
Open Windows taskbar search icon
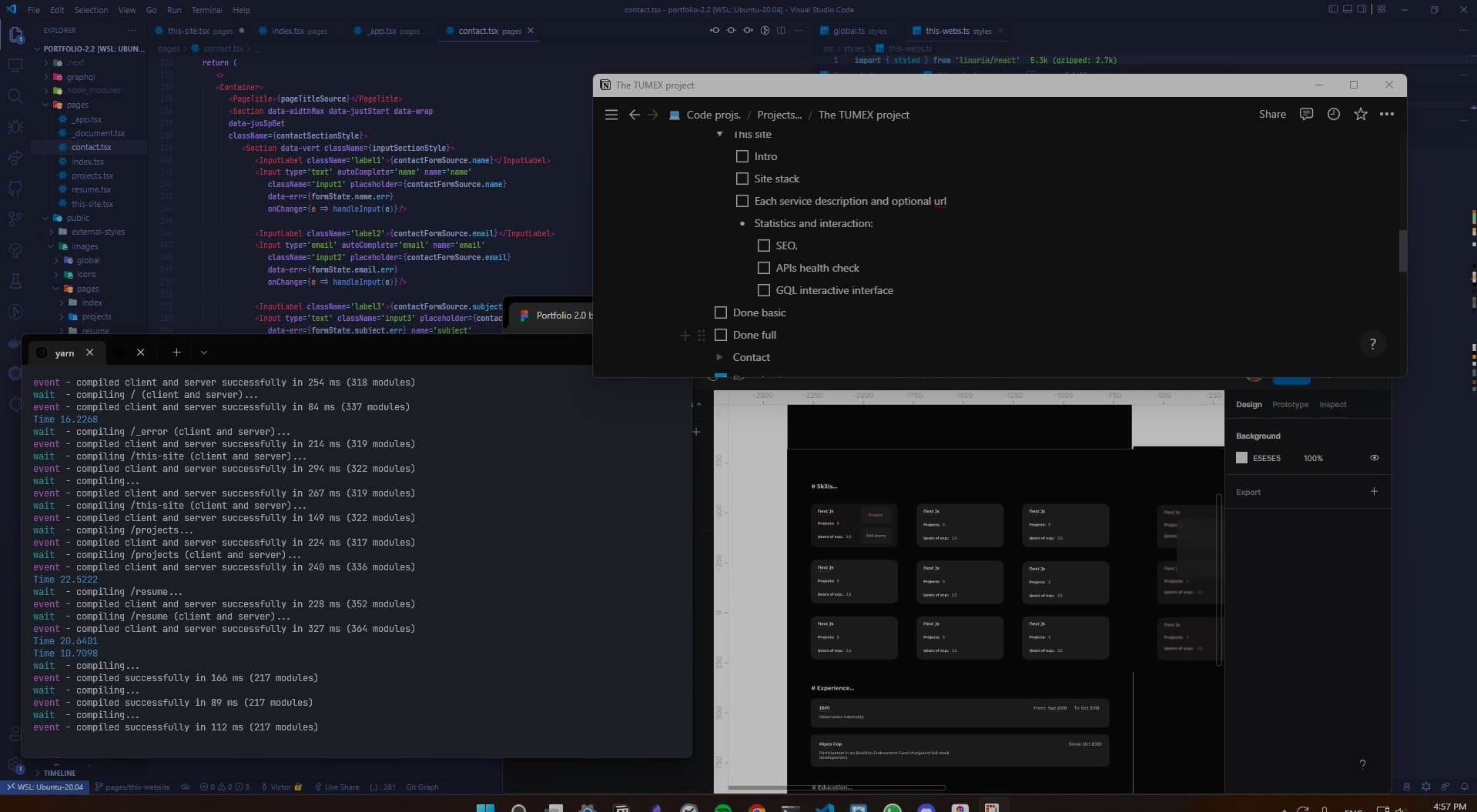[519, 807]
